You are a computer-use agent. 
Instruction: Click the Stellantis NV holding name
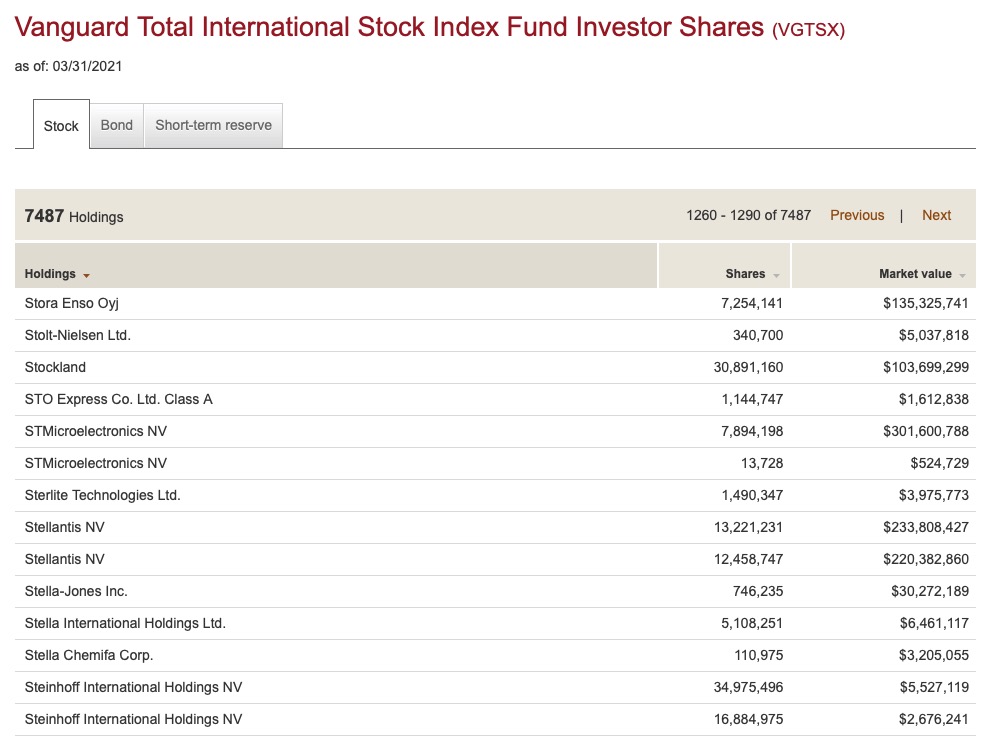(64, 527)
